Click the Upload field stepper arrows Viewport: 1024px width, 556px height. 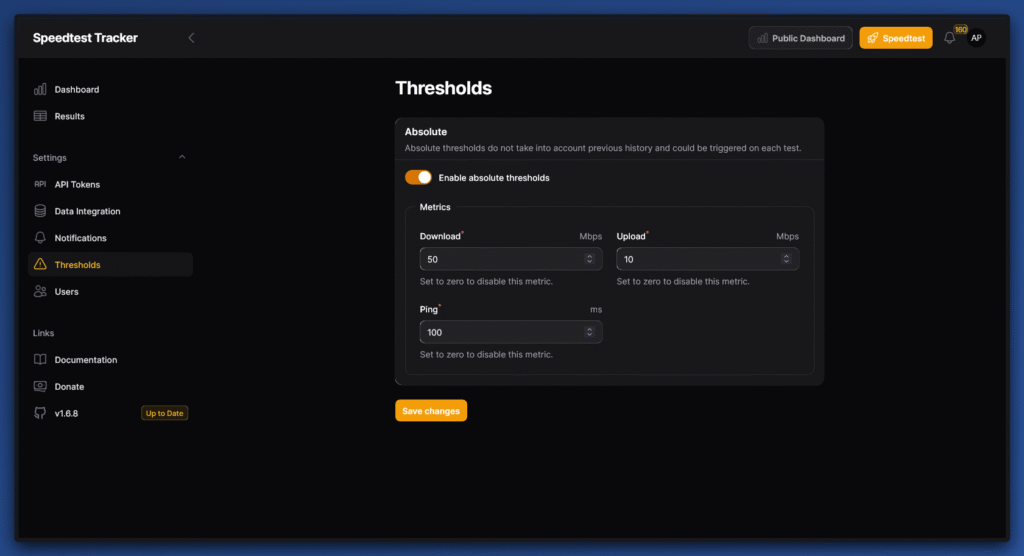click(786, 259)
